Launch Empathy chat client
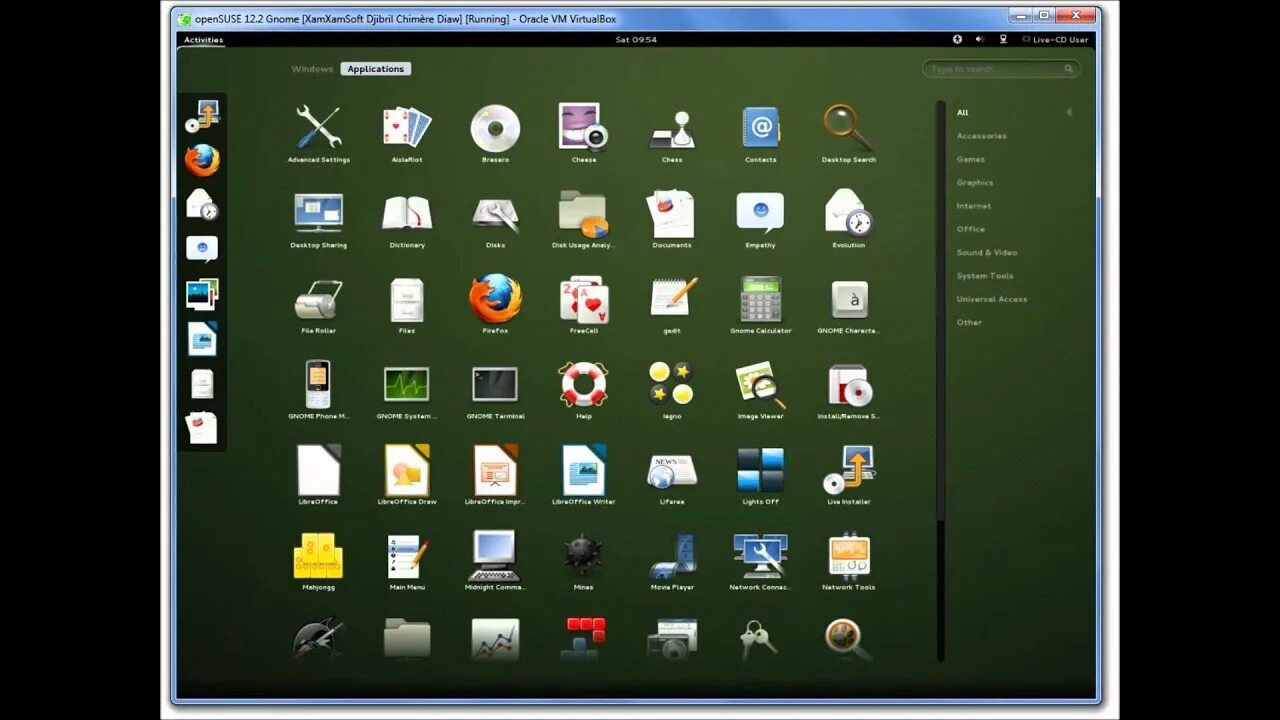The width and height of the screenshot is (1280, 720). pos(760,219)
